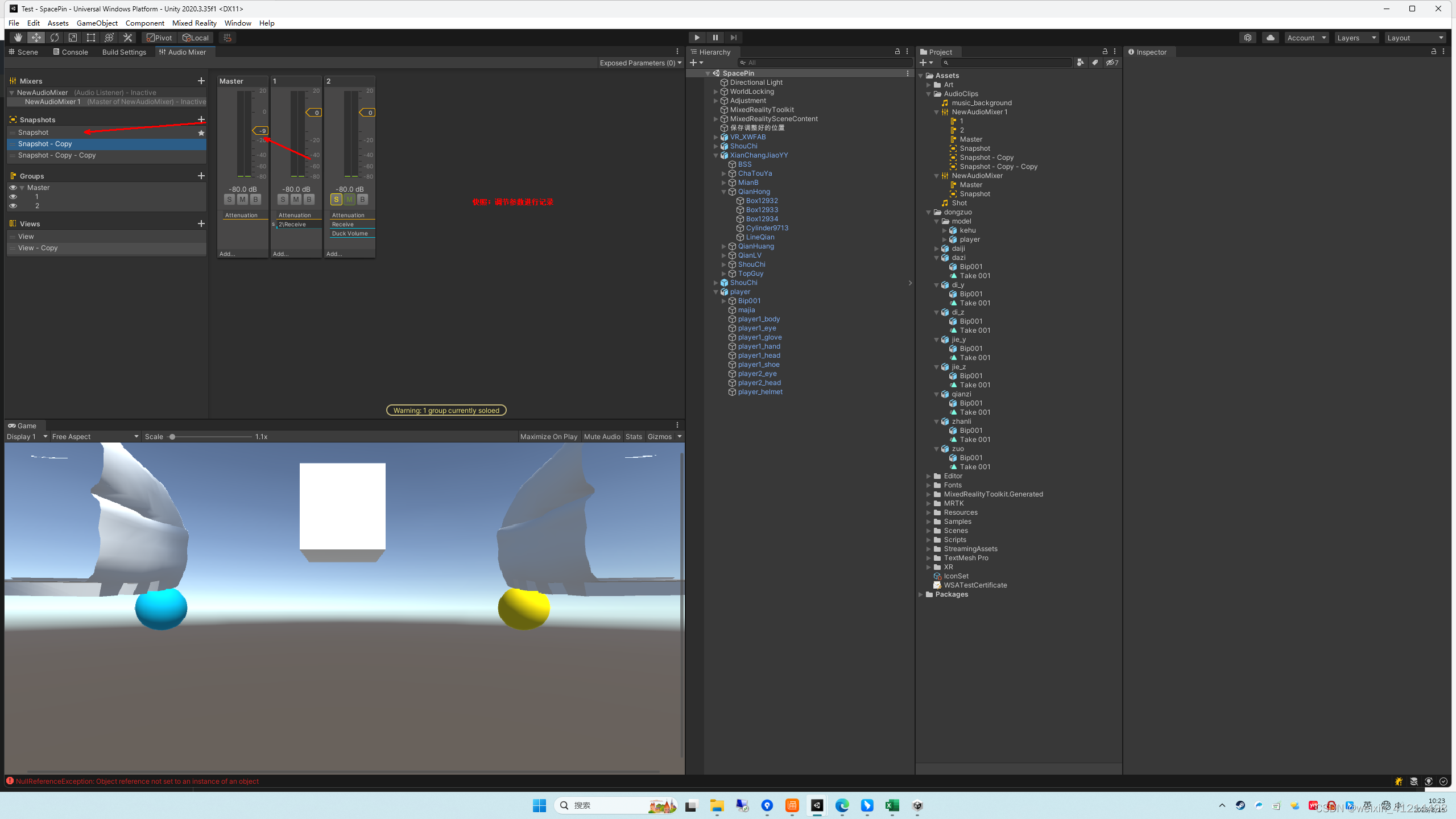Unsolo group 2 by clicking its S button
Screen dimensions: 1456x819
(336, 199)
